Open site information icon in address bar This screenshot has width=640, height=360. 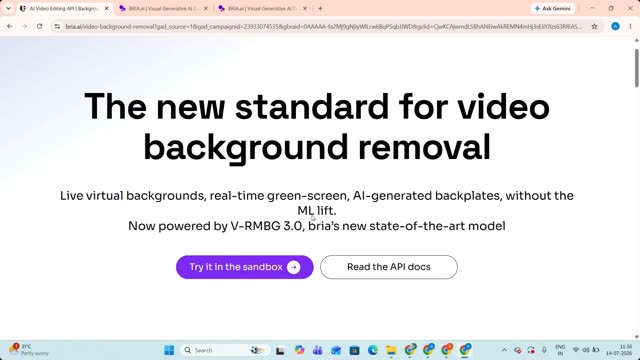coord(57,27)
